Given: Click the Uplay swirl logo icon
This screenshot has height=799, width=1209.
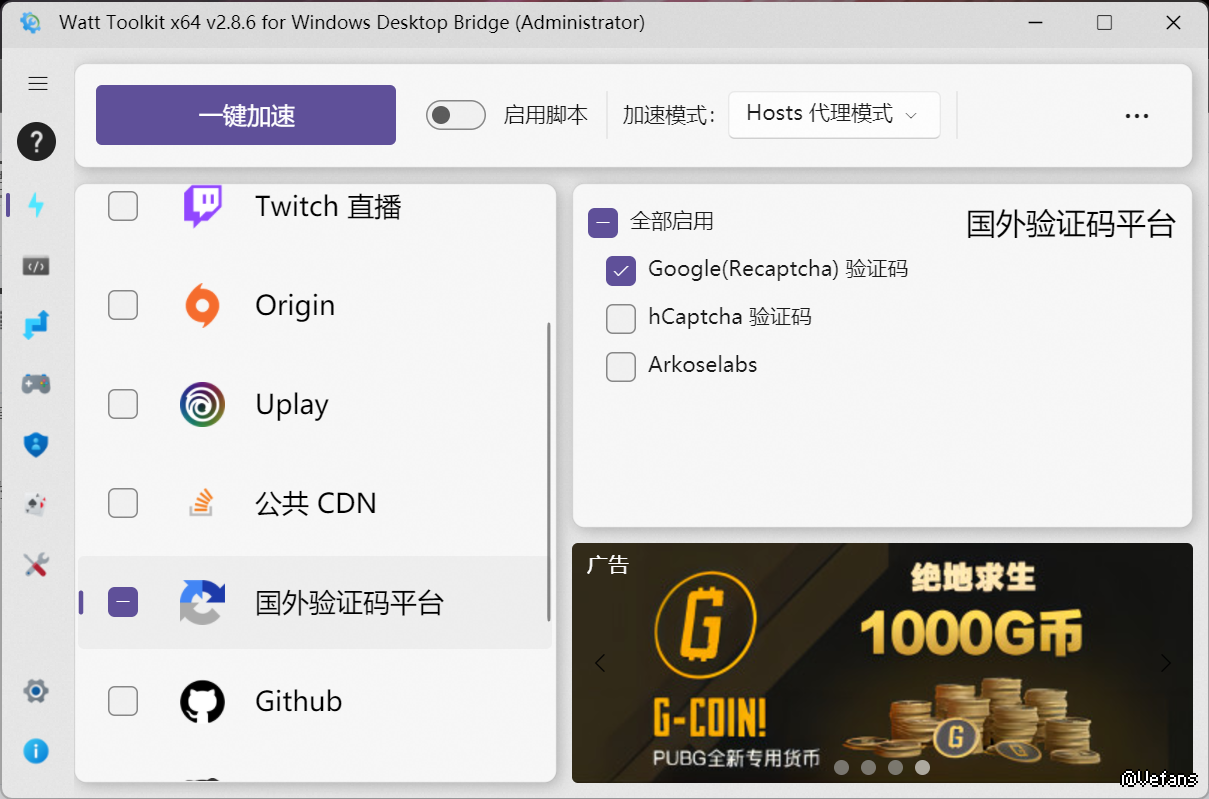Looking at the screenshot, I should coord(202,404).
